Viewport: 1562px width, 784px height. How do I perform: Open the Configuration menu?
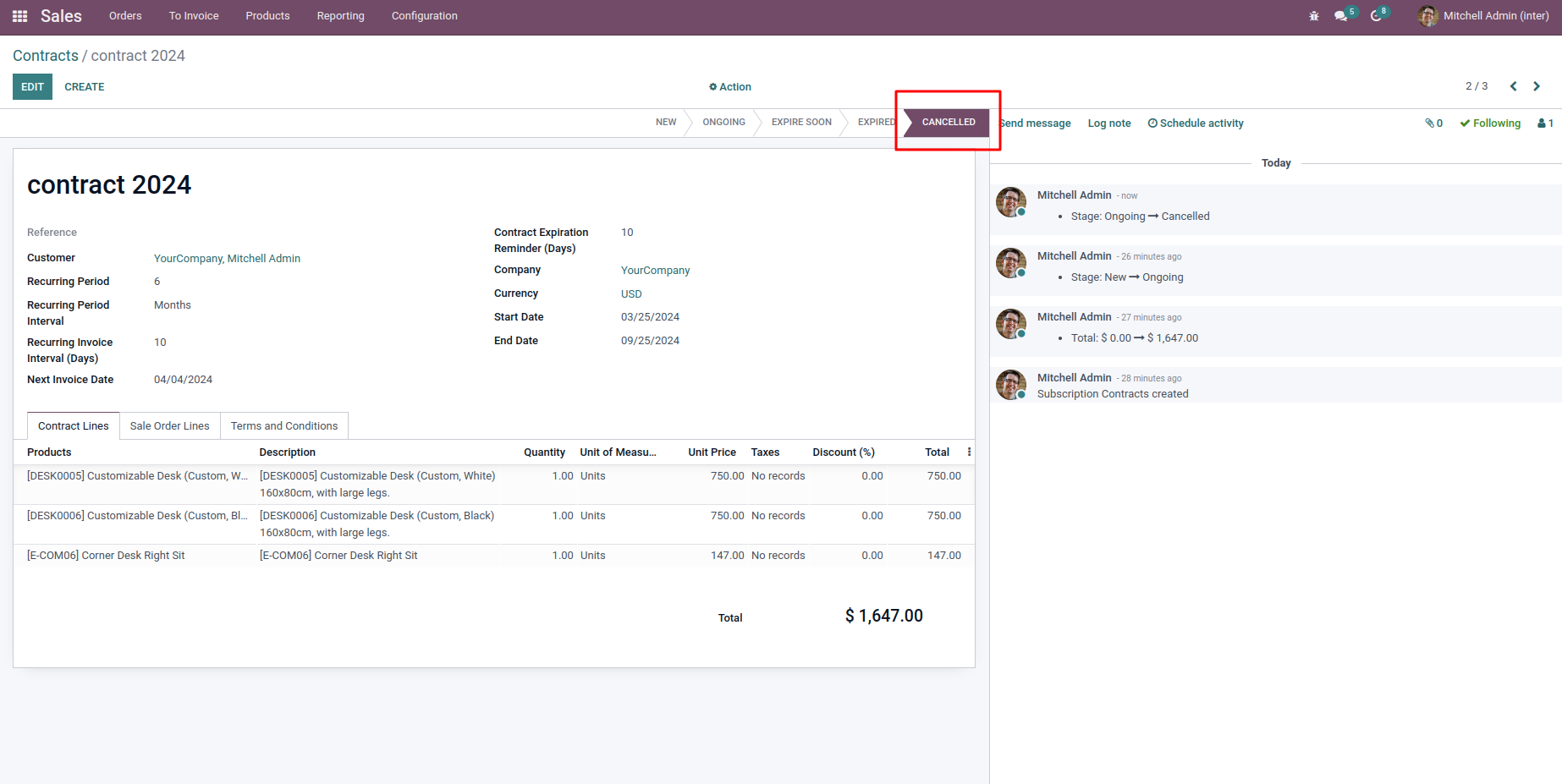coord(424,16)
